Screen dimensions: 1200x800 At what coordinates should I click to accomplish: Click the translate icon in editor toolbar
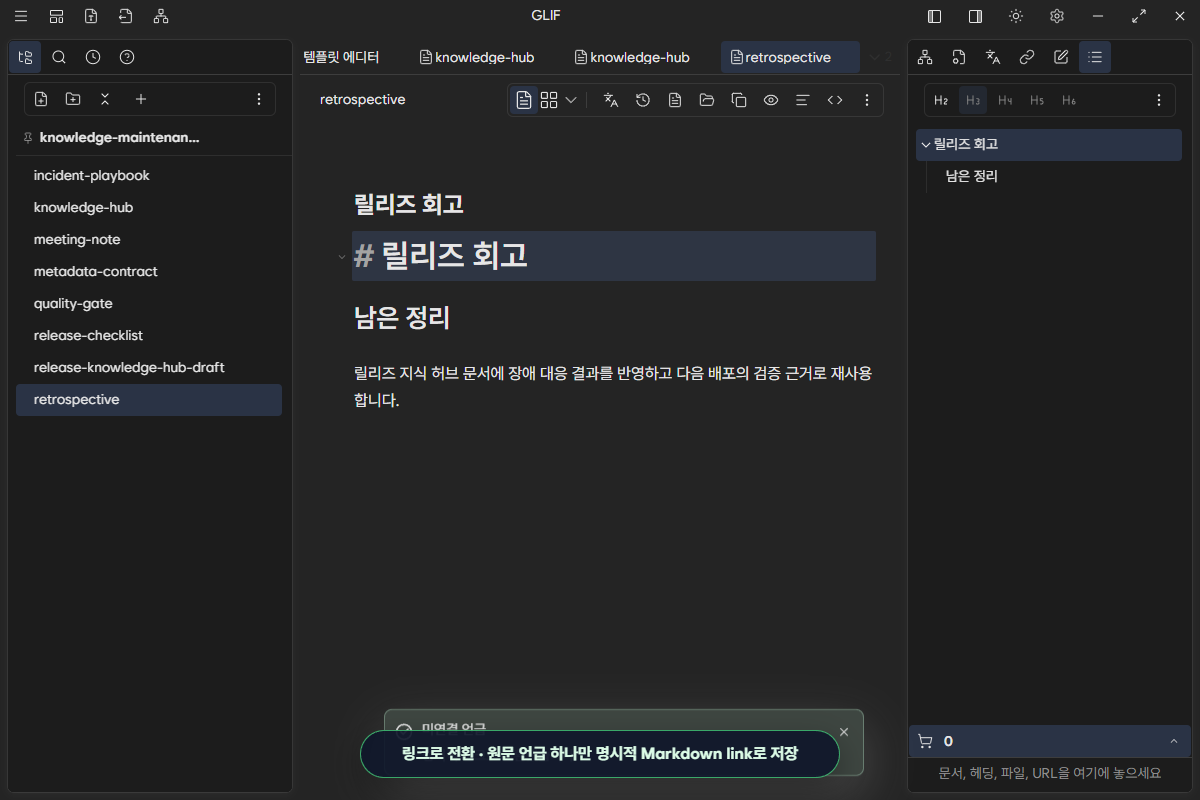pyautogui.click(x=611, y=100)
